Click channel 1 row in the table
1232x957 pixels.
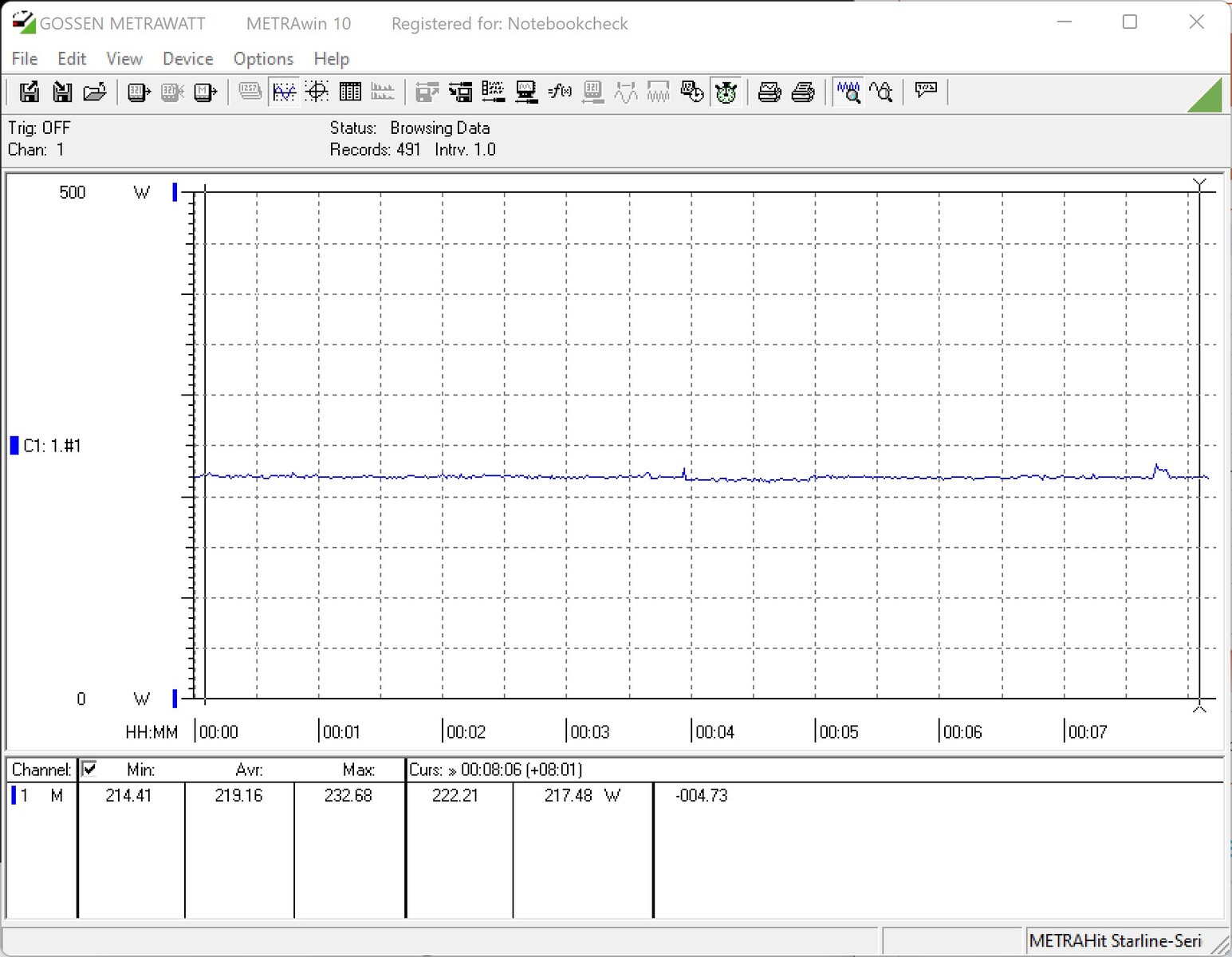point(40,795)
